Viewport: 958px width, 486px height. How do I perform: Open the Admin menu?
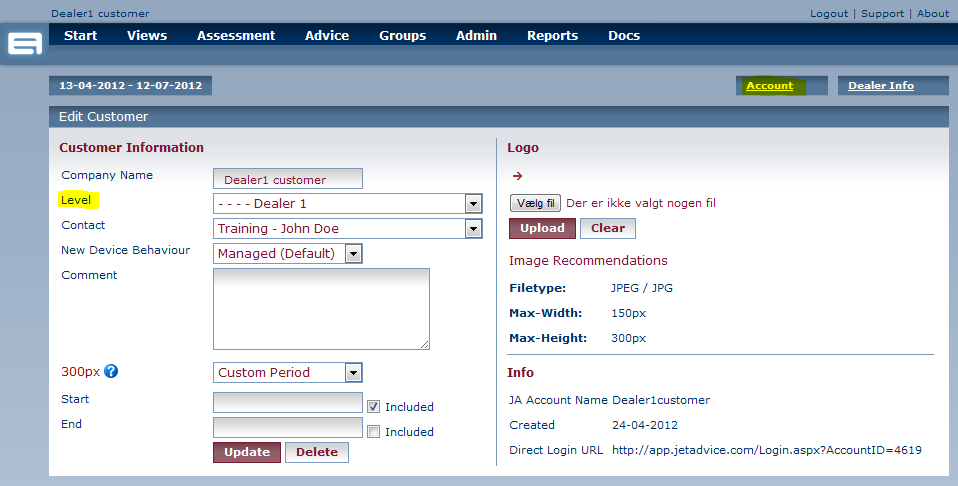point(476,36)
